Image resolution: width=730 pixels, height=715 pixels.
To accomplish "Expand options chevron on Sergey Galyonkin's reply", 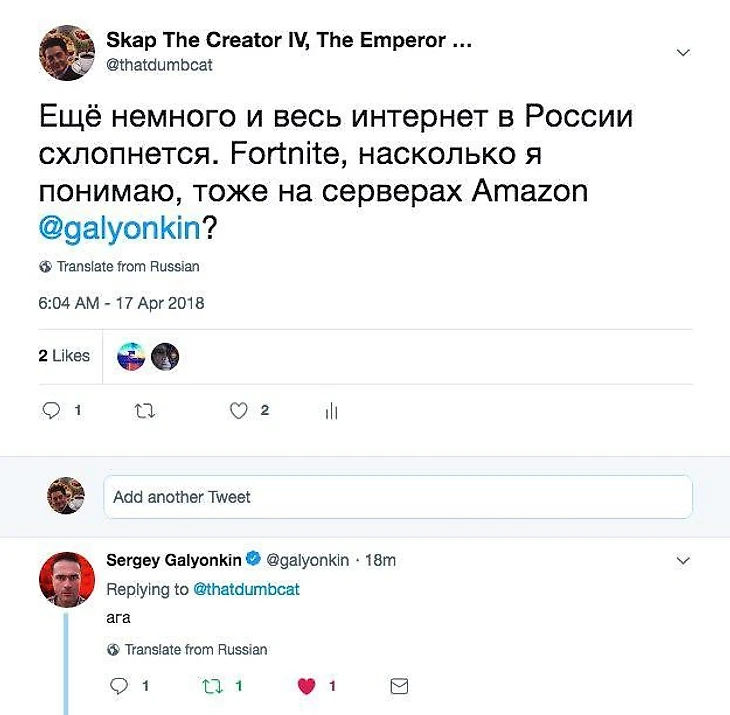I will [x=683, y=560].
